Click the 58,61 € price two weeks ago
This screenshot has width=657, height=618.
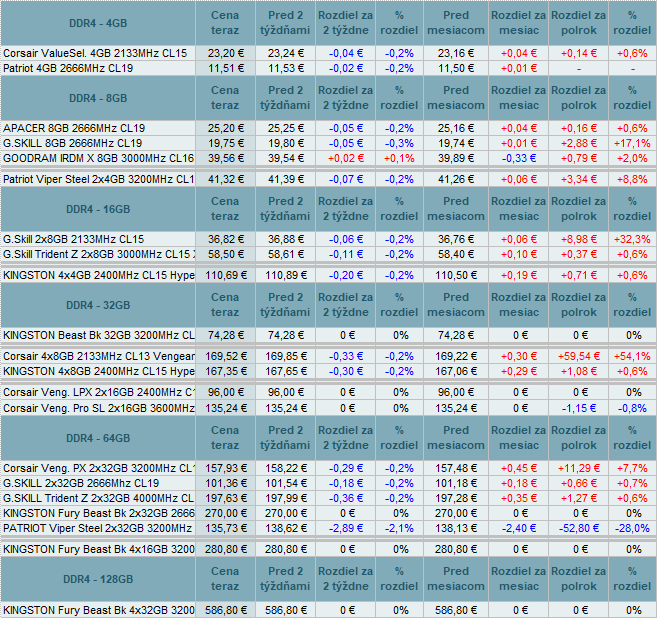[x=285, y=254]
